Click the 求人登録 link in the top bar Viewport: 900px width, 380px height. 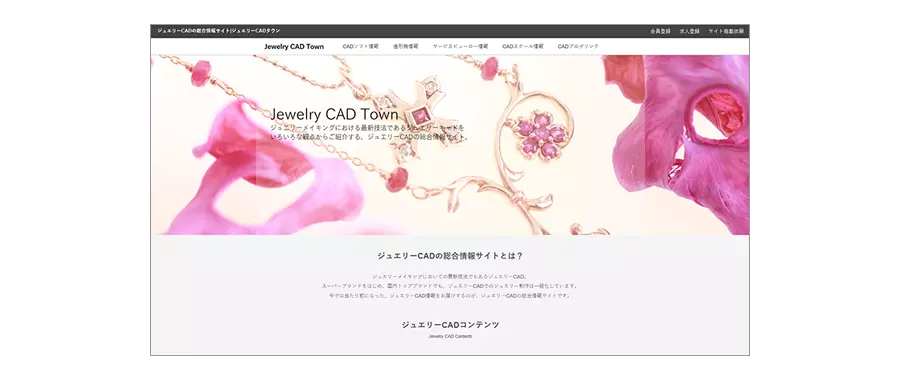(x=689, y=31)
